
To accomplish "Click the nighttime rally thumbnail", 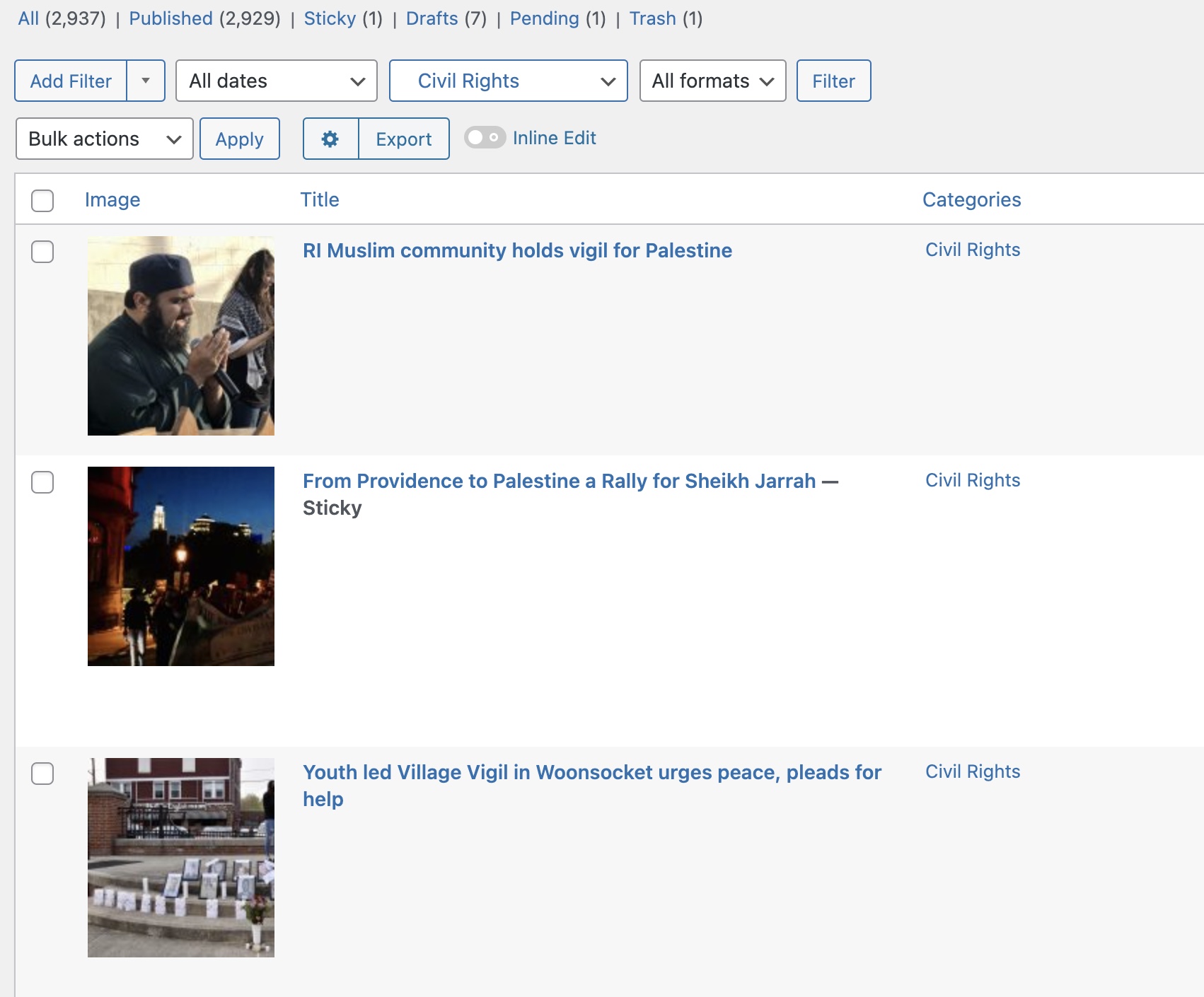I will pos(181,566).
